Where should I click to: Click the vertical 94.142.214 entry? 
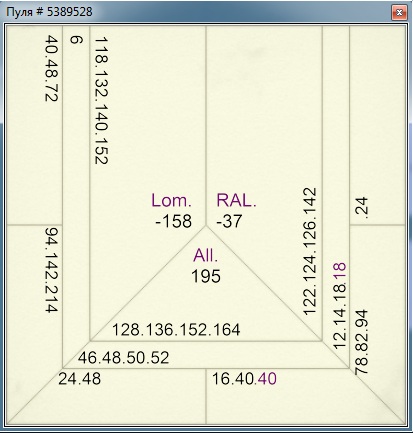[x=52, y=270]
